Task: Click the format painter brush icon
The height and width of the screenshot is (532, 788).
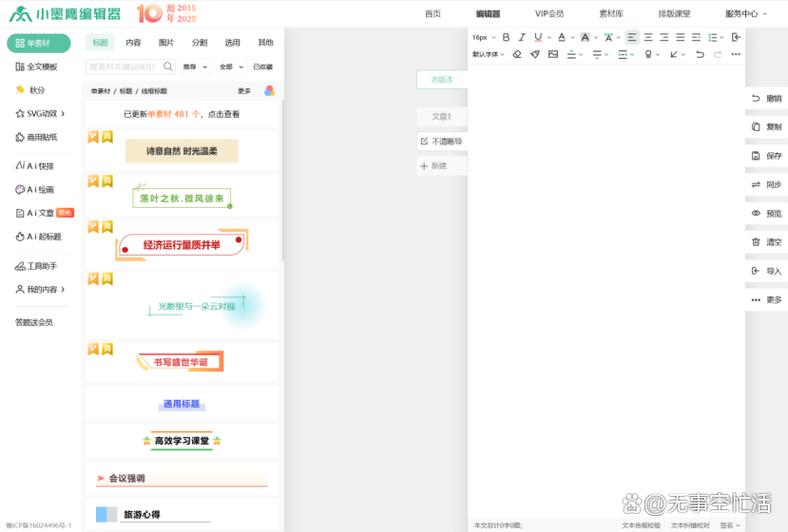Action: (x=535, y=54)
